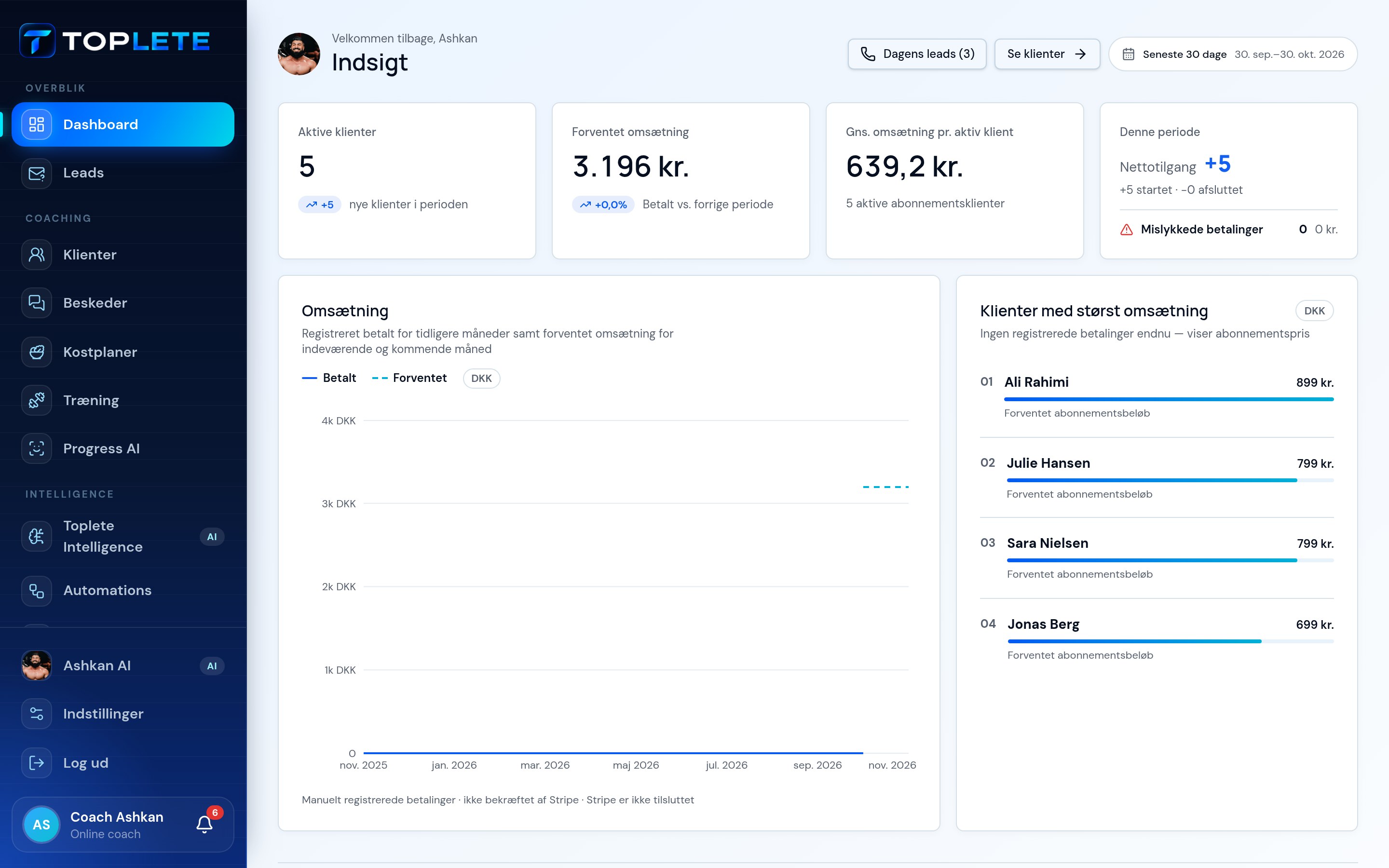Select Kostplaner in the navigation
The height and width of the screenshot is (868, 1389).
click(x=123, y=352)
